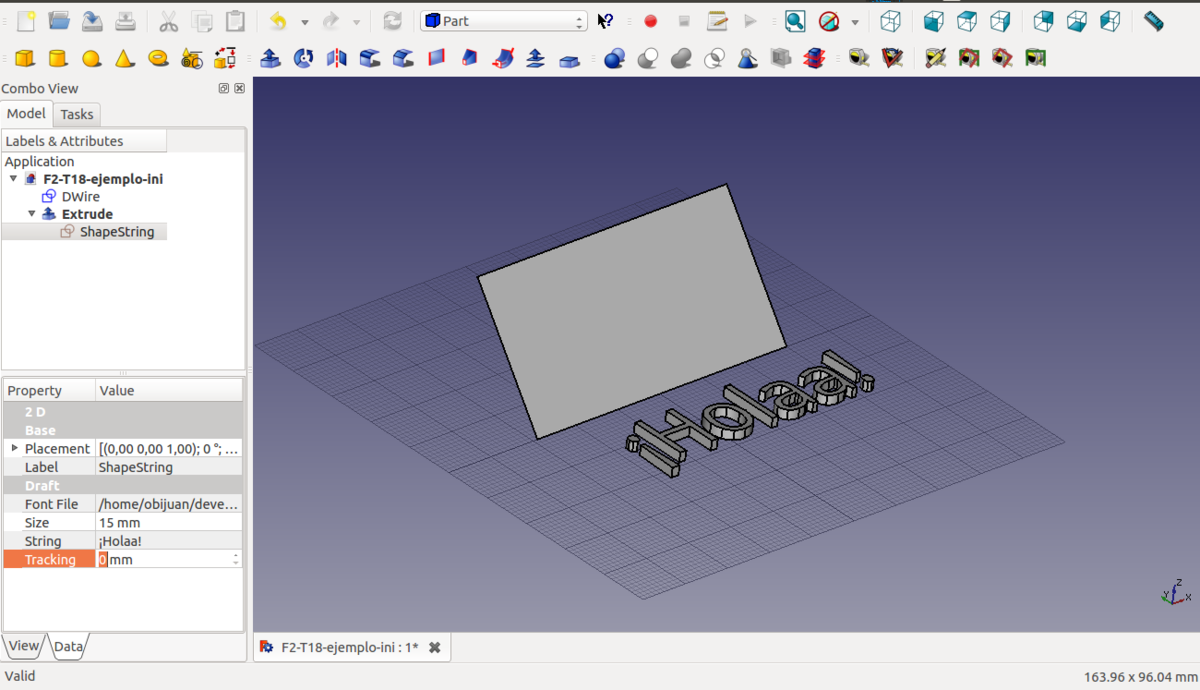Create a cylinder primitive

click(58, 59)
